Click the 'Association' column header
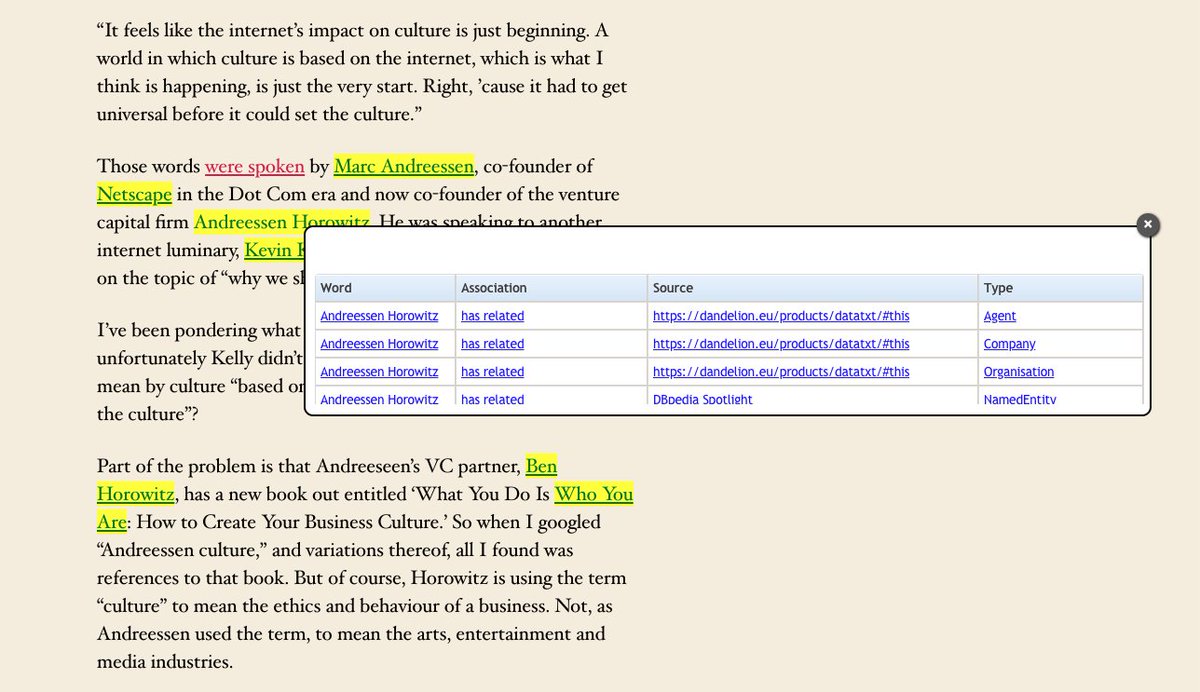This screenshot has width=1200, height=692. tap(551, 288)
